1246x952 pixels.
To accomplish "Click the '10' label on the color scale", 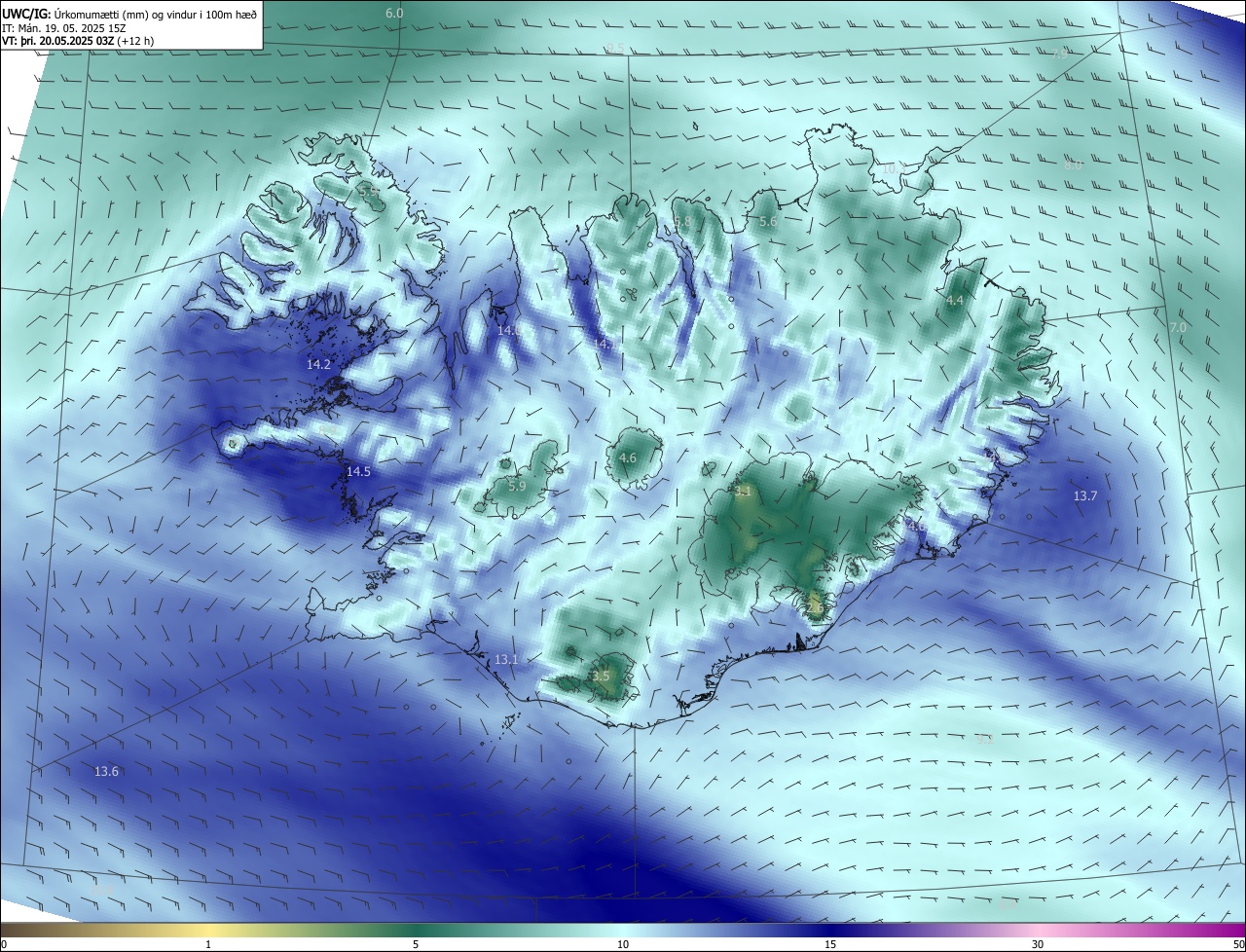I will [623, 944].
